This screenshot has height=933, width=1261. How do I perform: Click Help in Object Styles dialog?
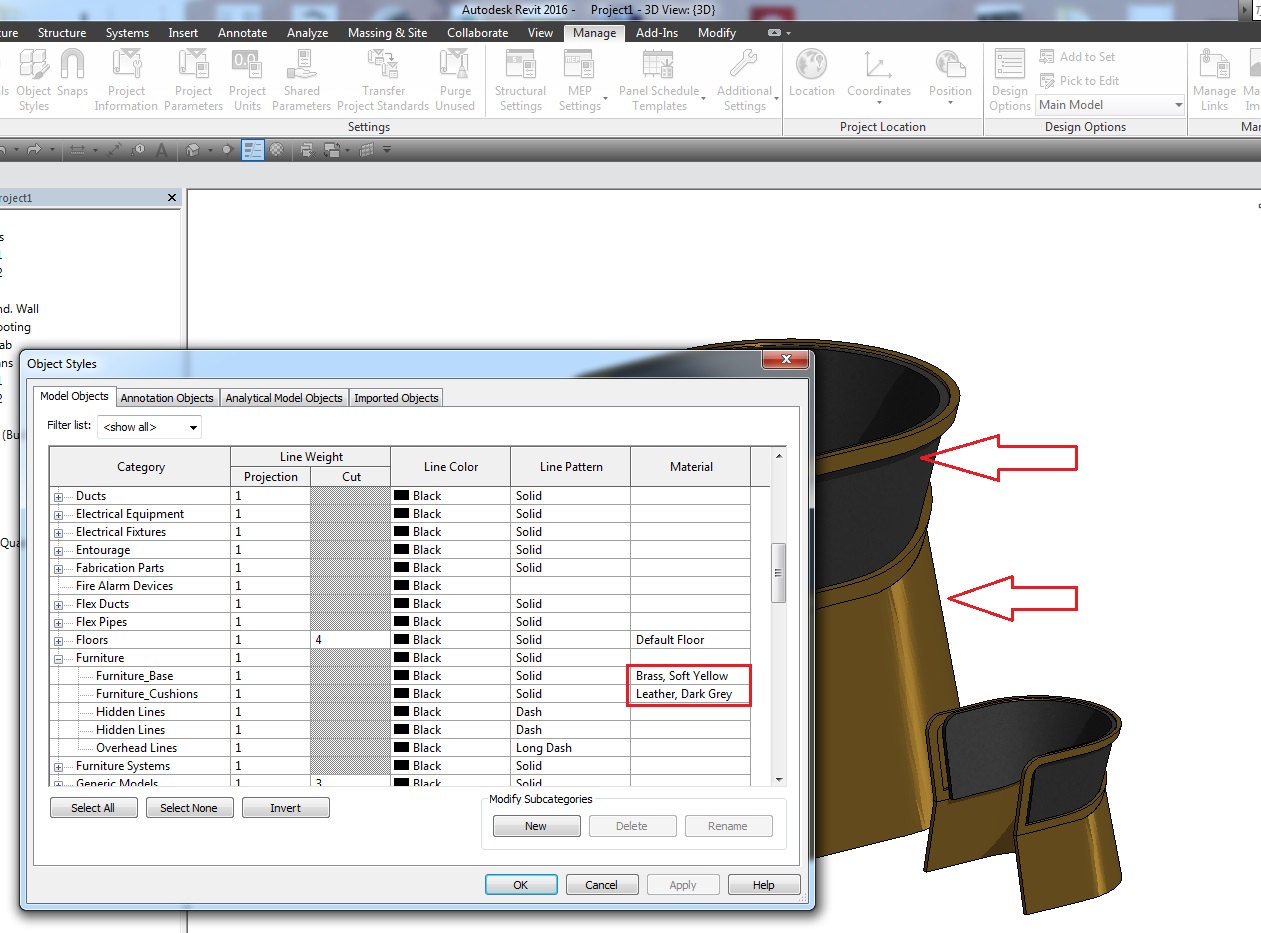coord(764,885)
